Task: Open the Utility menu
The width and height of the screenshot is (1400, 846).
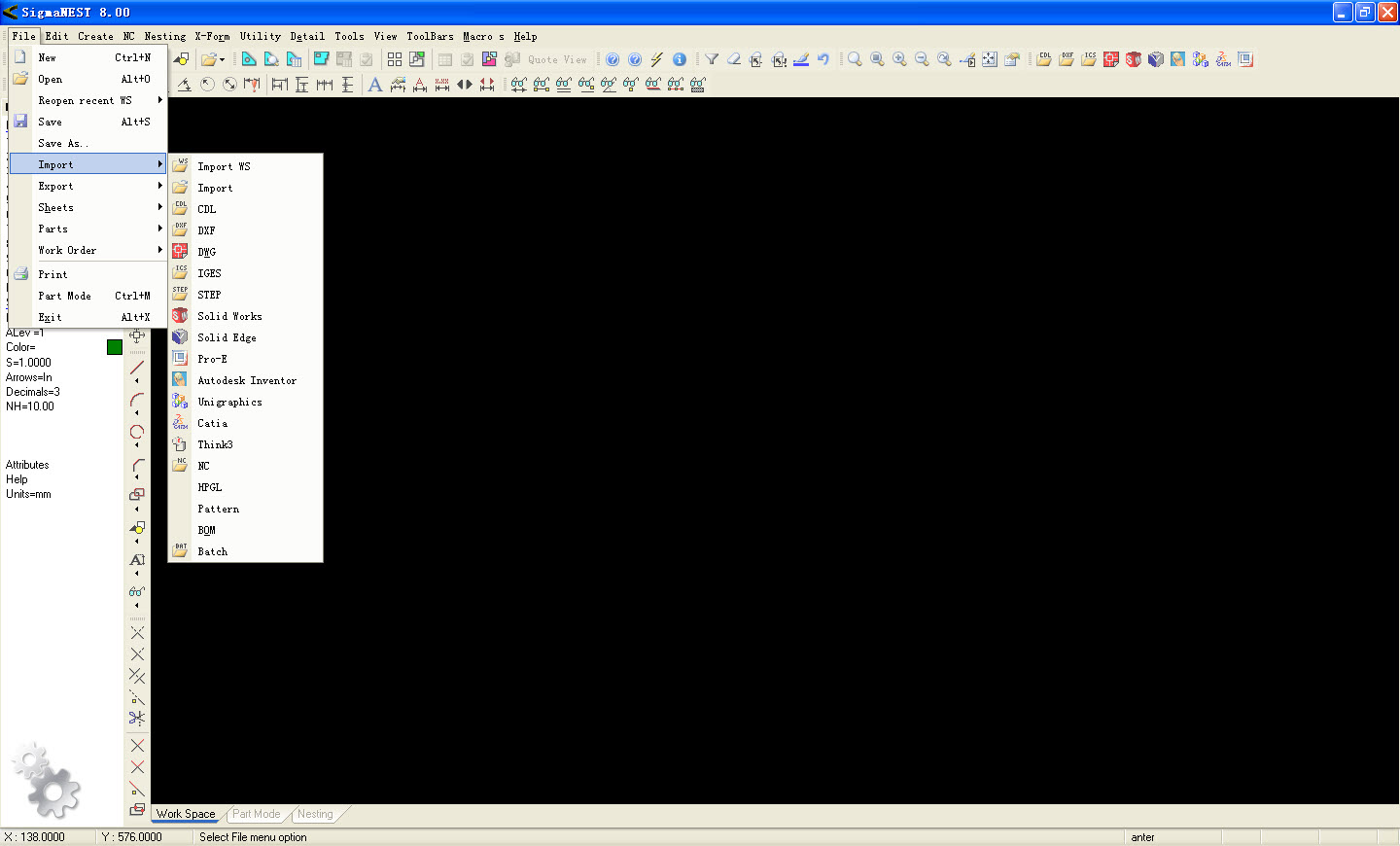Action: 261,37
